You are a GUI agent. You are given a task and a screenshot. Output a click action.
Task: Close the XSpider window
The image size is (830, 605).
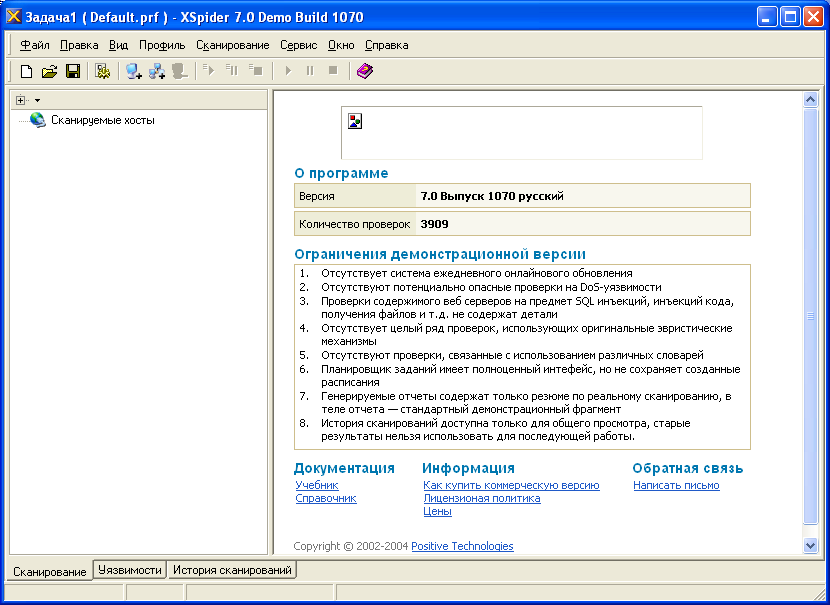point(813,16)
